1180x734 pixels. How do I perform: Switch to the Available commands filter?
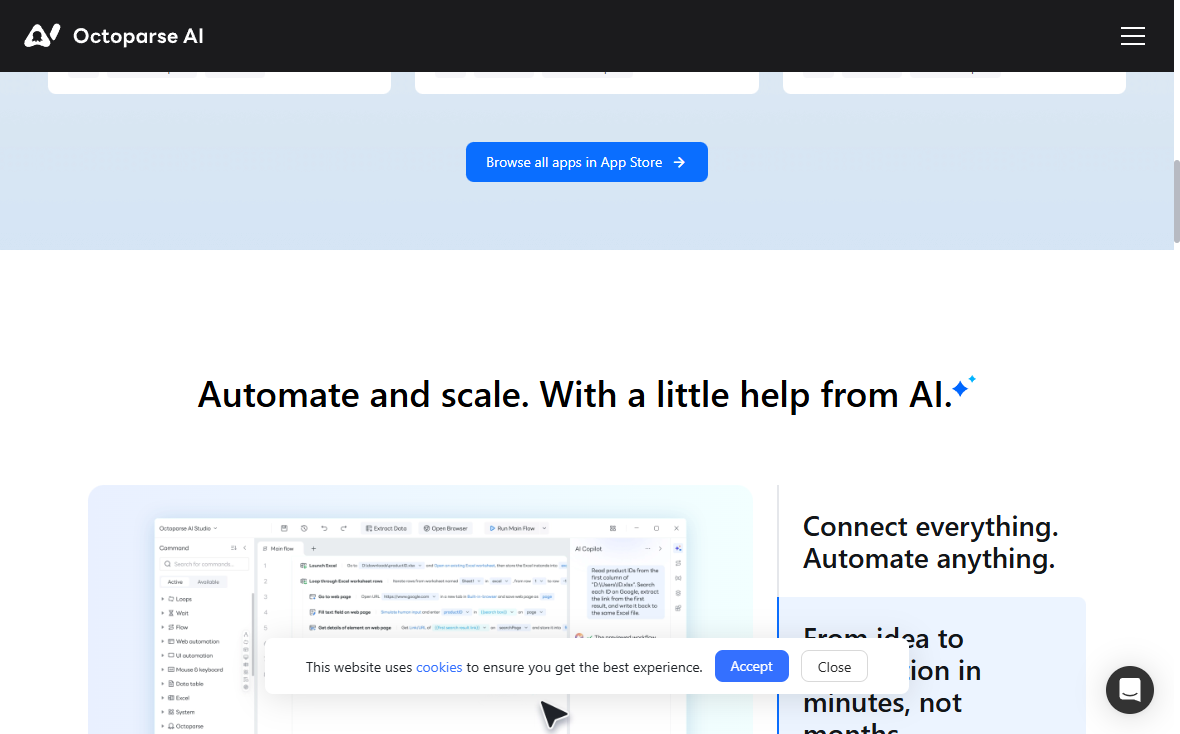pyautogui.click(x=208, y=582)
